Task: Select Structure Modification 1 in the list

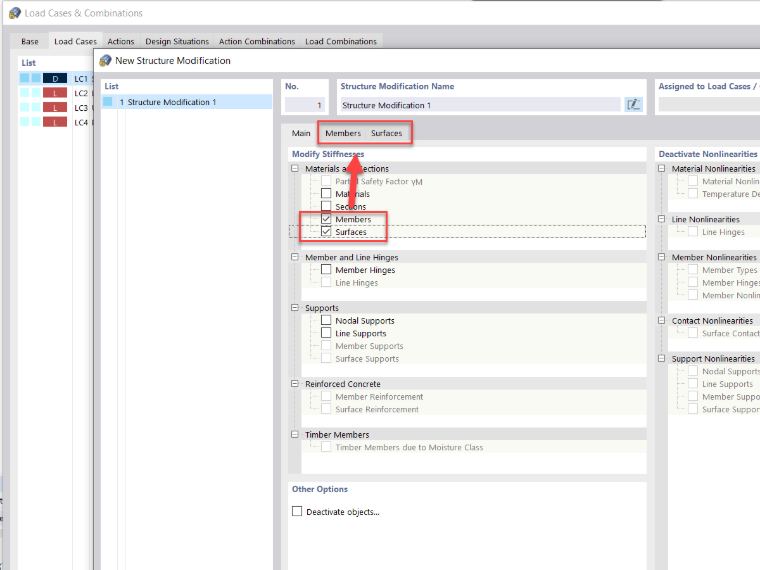Action: [187, 102]
